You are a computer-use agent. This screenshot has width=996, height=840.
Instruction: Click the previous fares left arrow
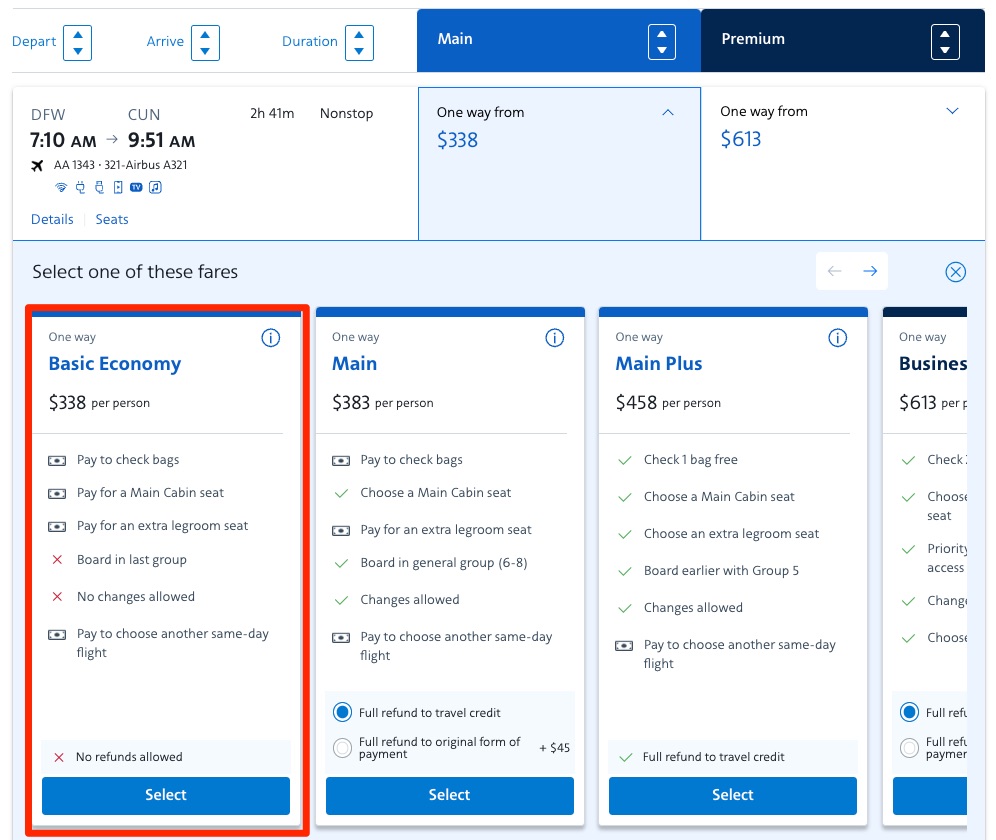[834, 271]
